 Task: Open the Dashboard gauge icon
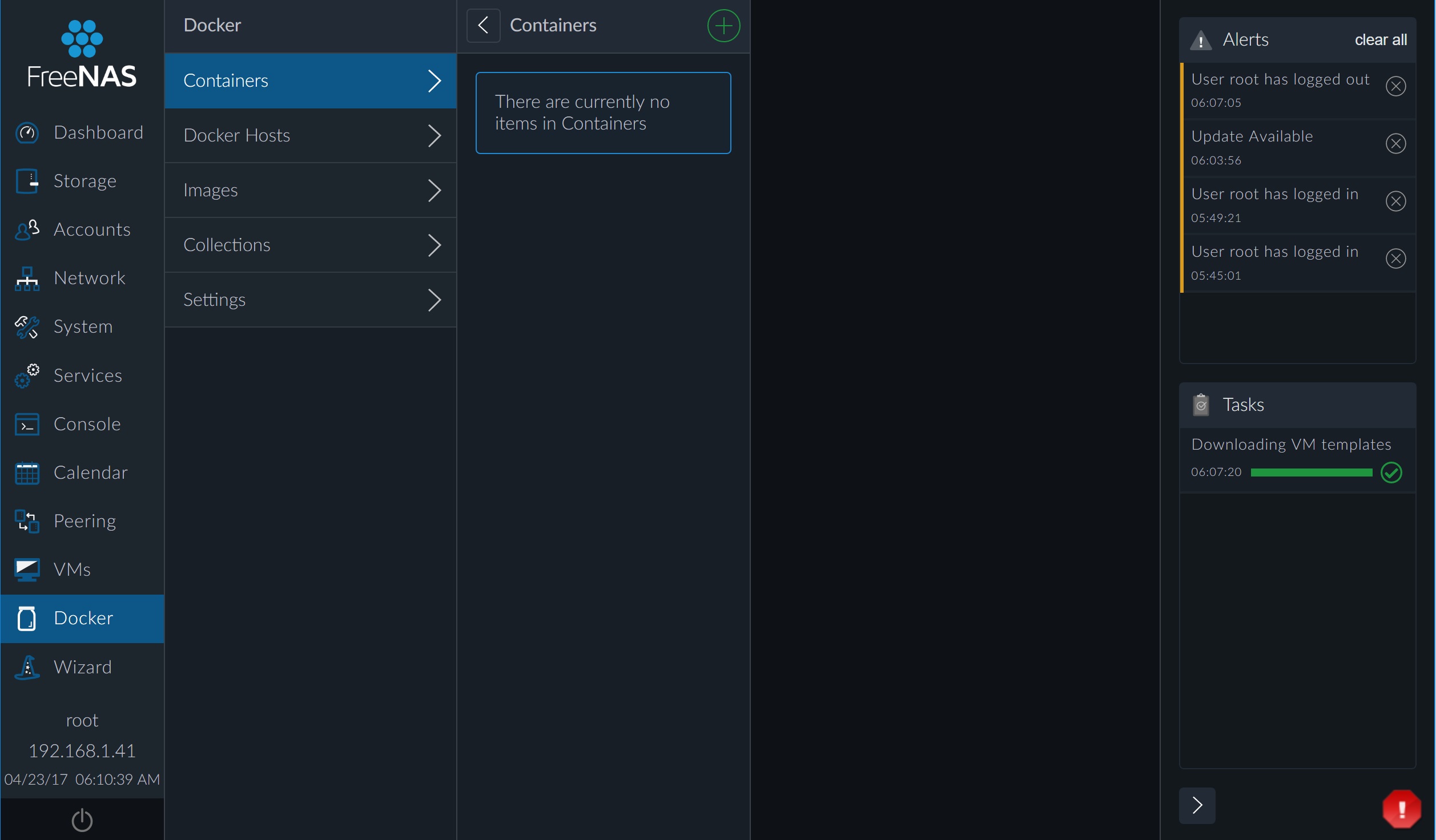27,133
